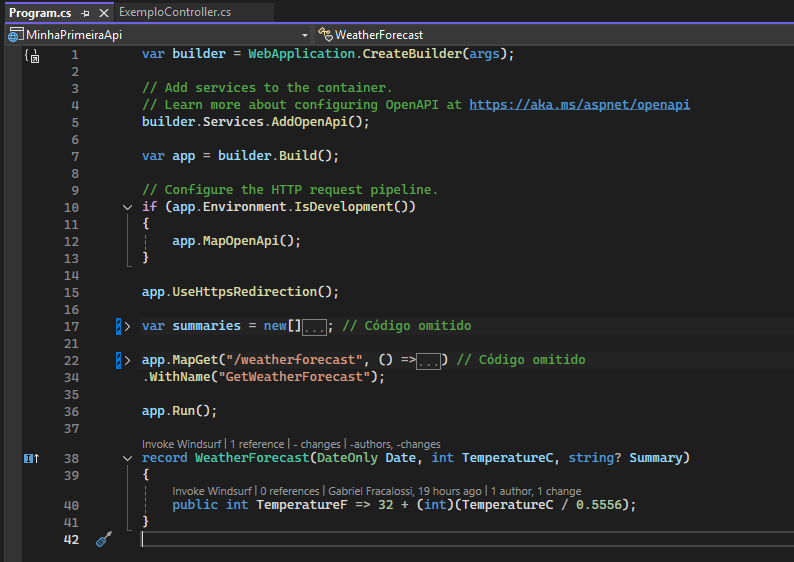This screenshot has width=794, height=562.
Task: Click the screwdriver quick actions icon at line 42
Action: 104,539
